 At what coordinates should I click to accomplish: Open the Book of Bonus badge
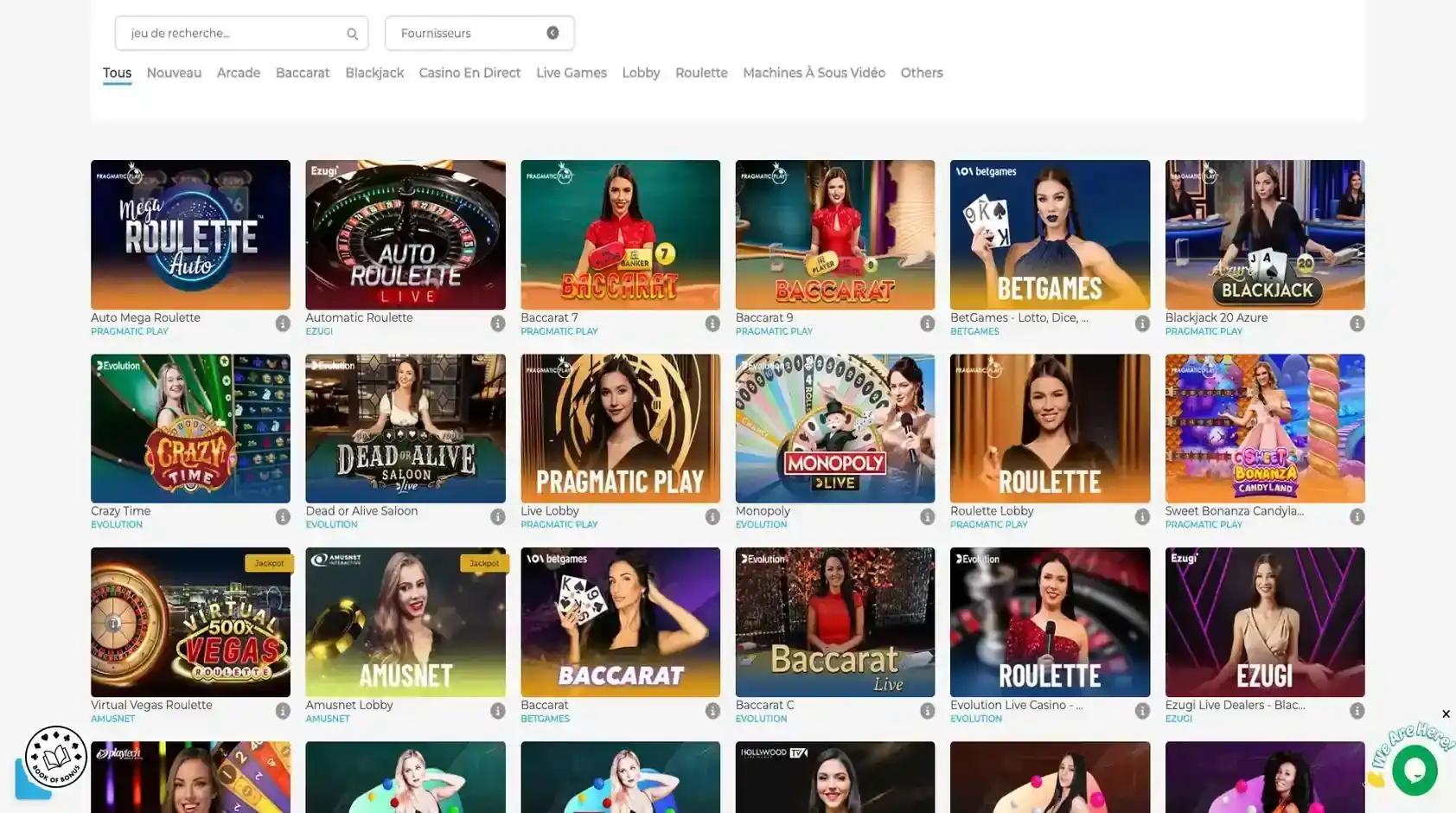coord(56,757)
